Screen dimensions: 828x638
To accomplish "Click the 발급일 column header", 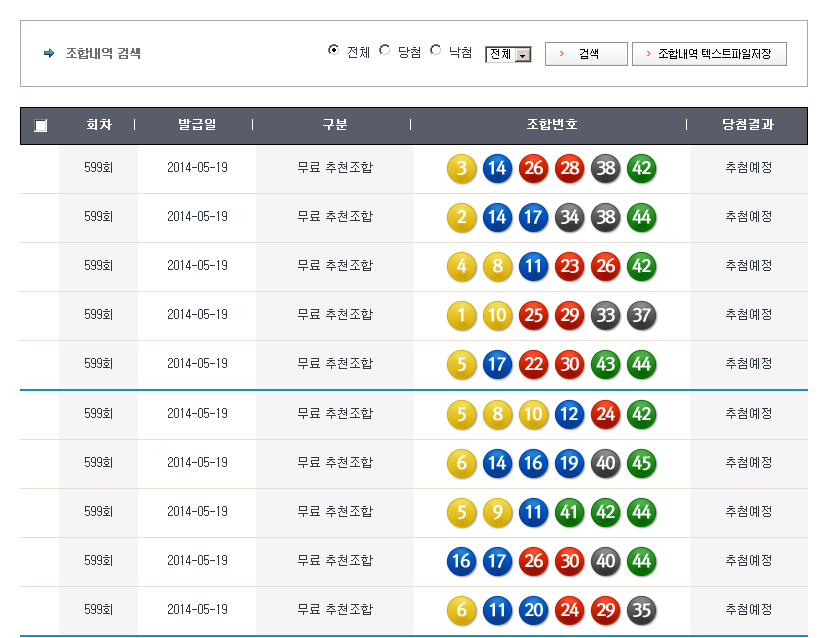I will click(x=196, y=125).
